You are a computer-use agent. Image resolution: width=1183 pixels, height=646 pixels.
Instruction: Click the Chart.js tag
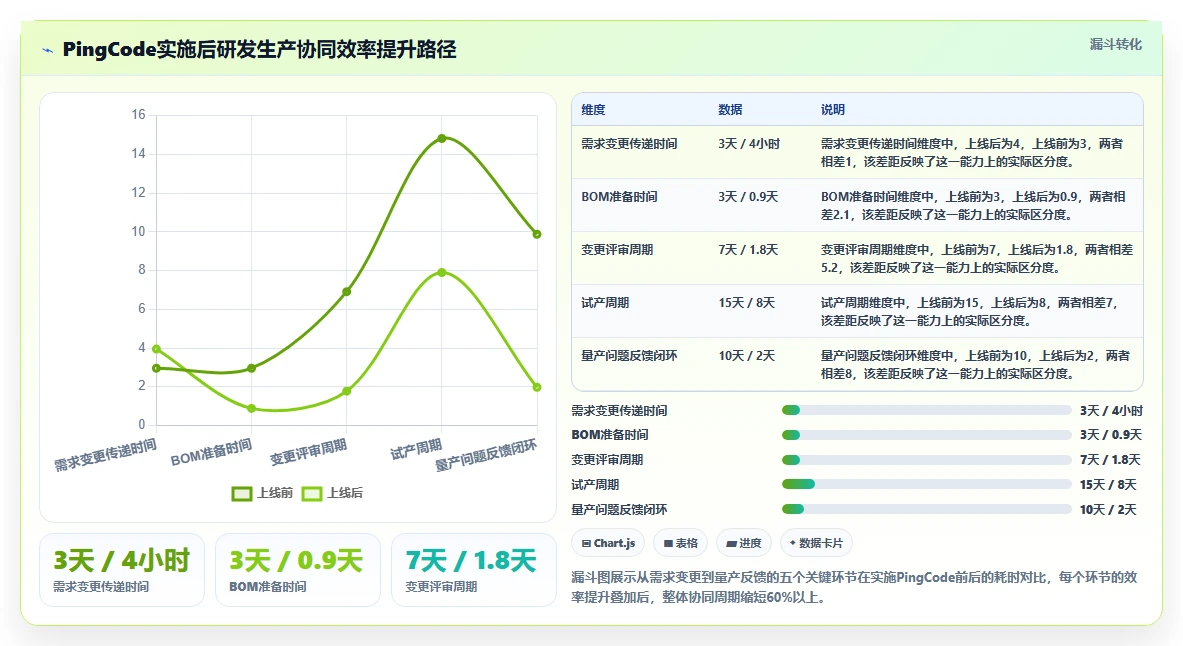coord(608,543)
